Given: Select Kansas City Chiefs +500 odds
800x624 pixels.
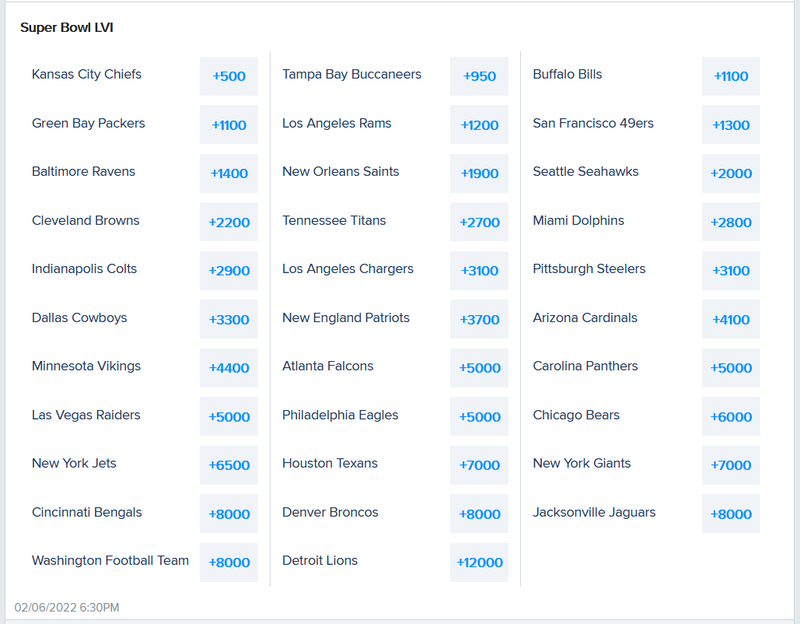Looking at the screenshot, I should 229,76.
